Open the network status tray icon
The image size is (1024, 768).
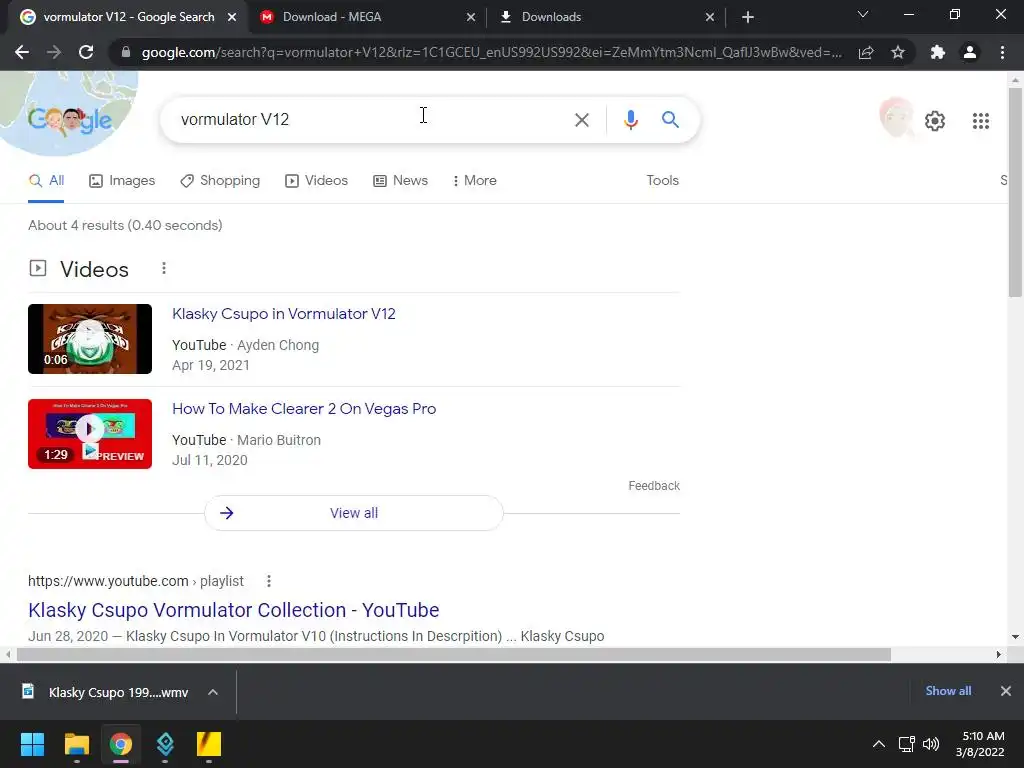click(x=906, y=744)
